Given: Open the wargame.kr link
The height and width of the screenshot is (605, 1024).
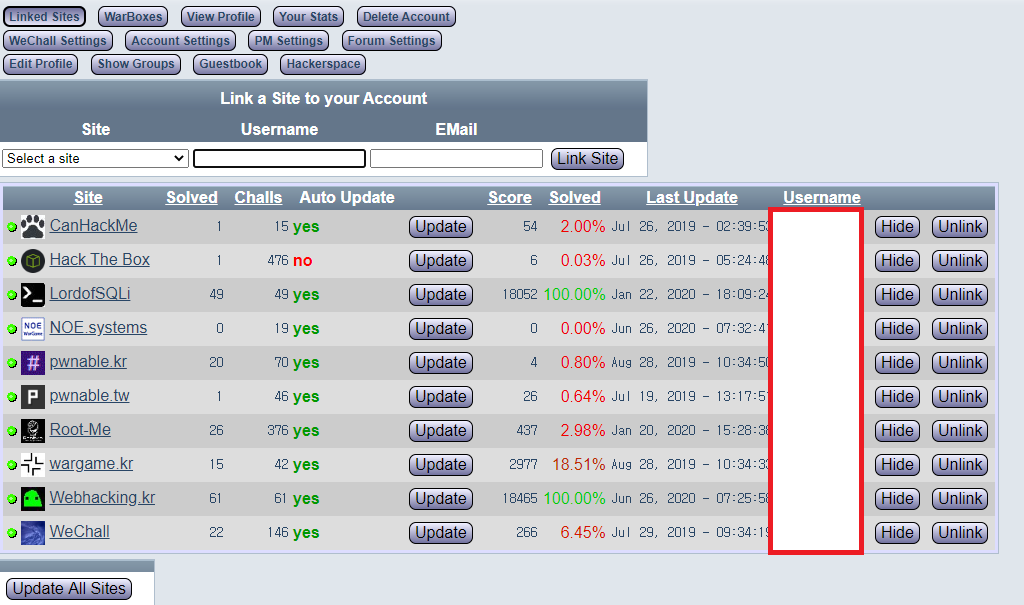Looking at the screenshot, I should coord(91,463).
